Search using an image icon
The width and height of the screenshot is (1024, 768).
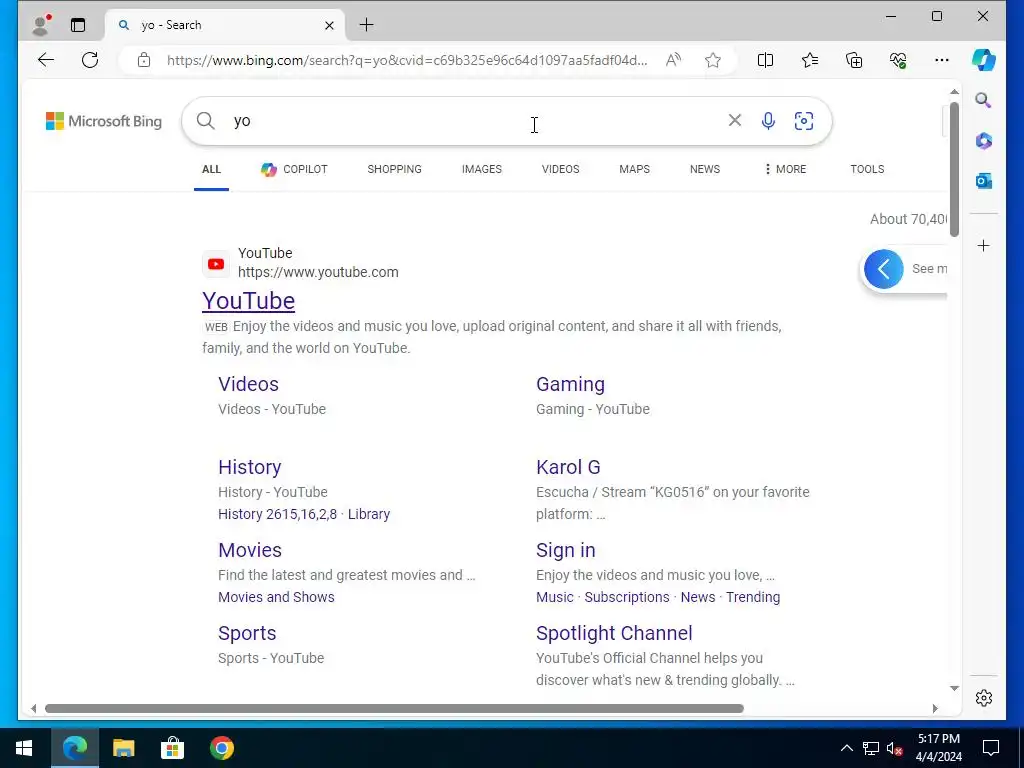coord(804,121)
